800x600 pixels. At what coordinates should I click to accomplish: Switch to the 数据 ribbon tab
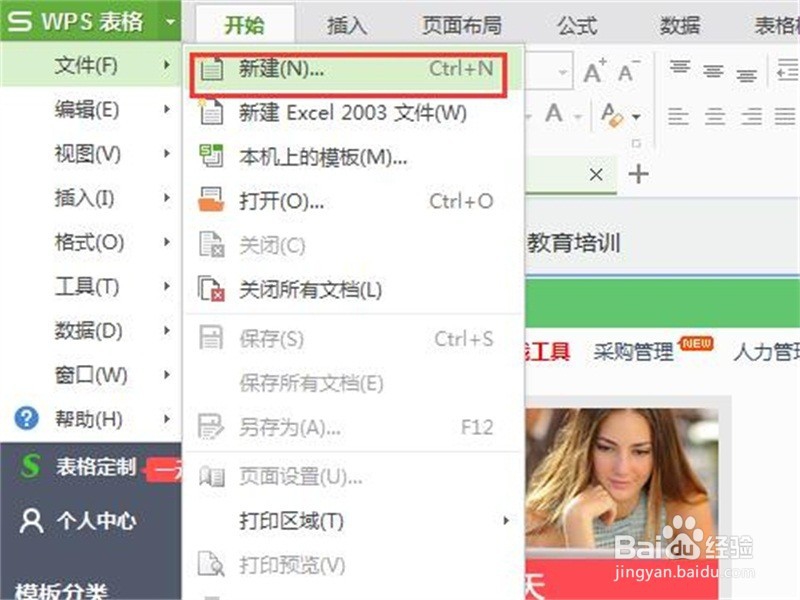click(680, 25)
